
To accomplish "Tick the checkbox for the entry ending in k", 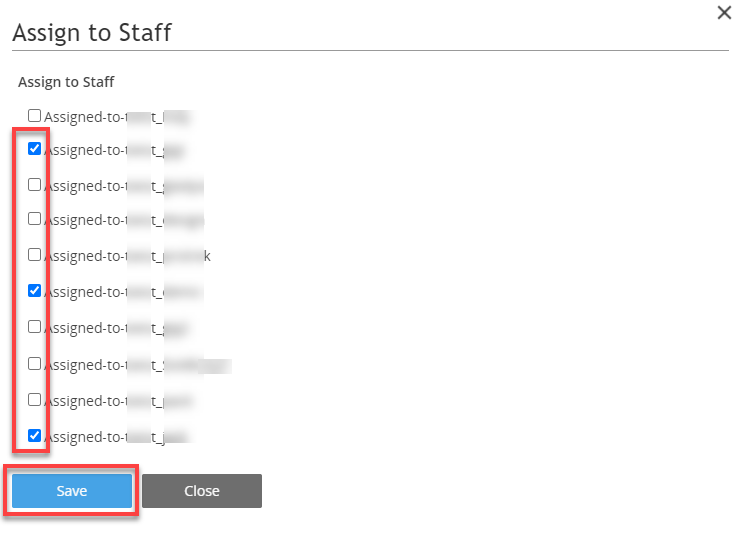I will click(34, 255).
